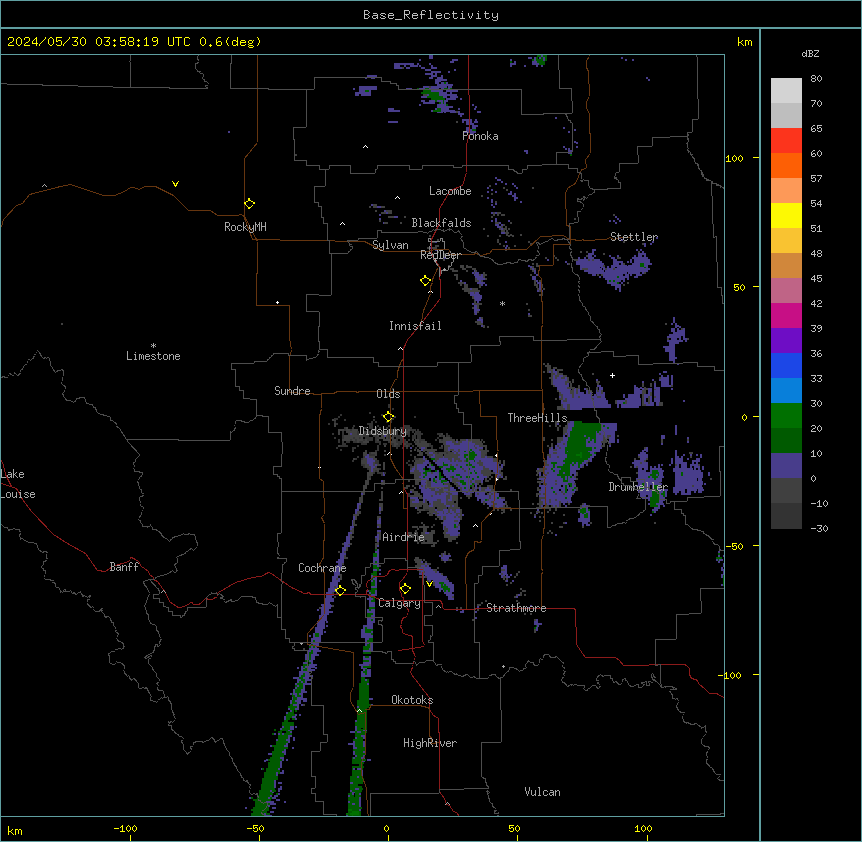Click the km unit label at bottom left
The image size is (862, 842).
14,831
